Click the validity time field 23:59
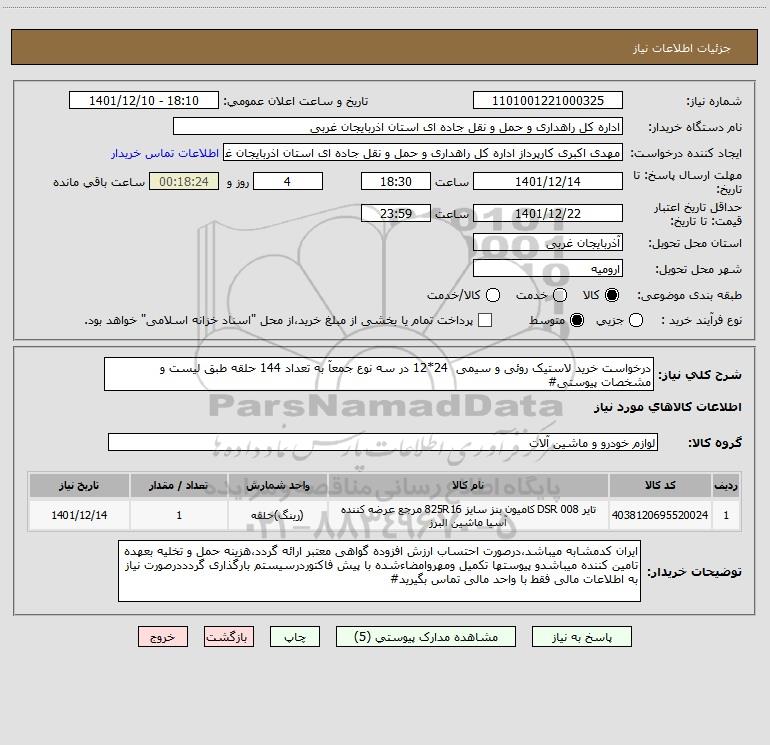Screen dimensions: 770x745 point(396,214)
